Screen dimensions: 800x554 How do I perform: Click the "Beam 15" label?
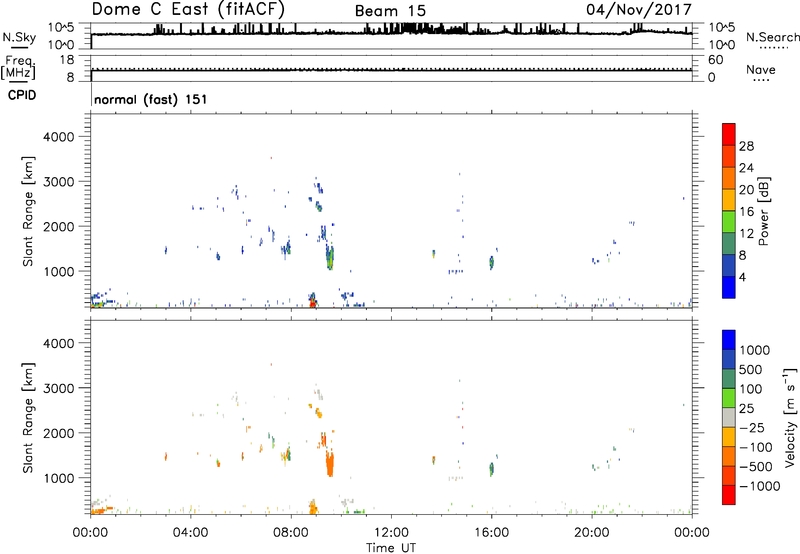point(390,11)
